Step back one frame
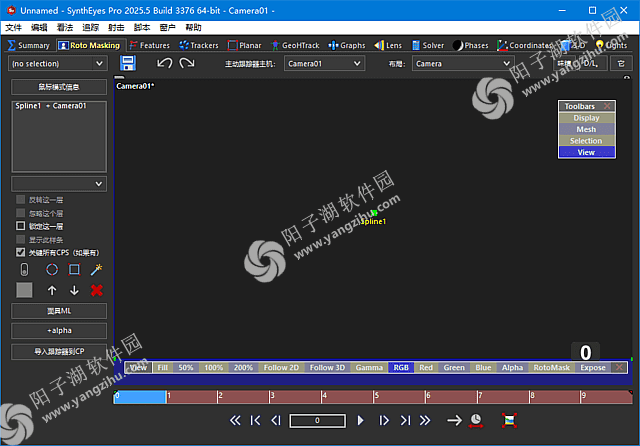 pos(276,420)
